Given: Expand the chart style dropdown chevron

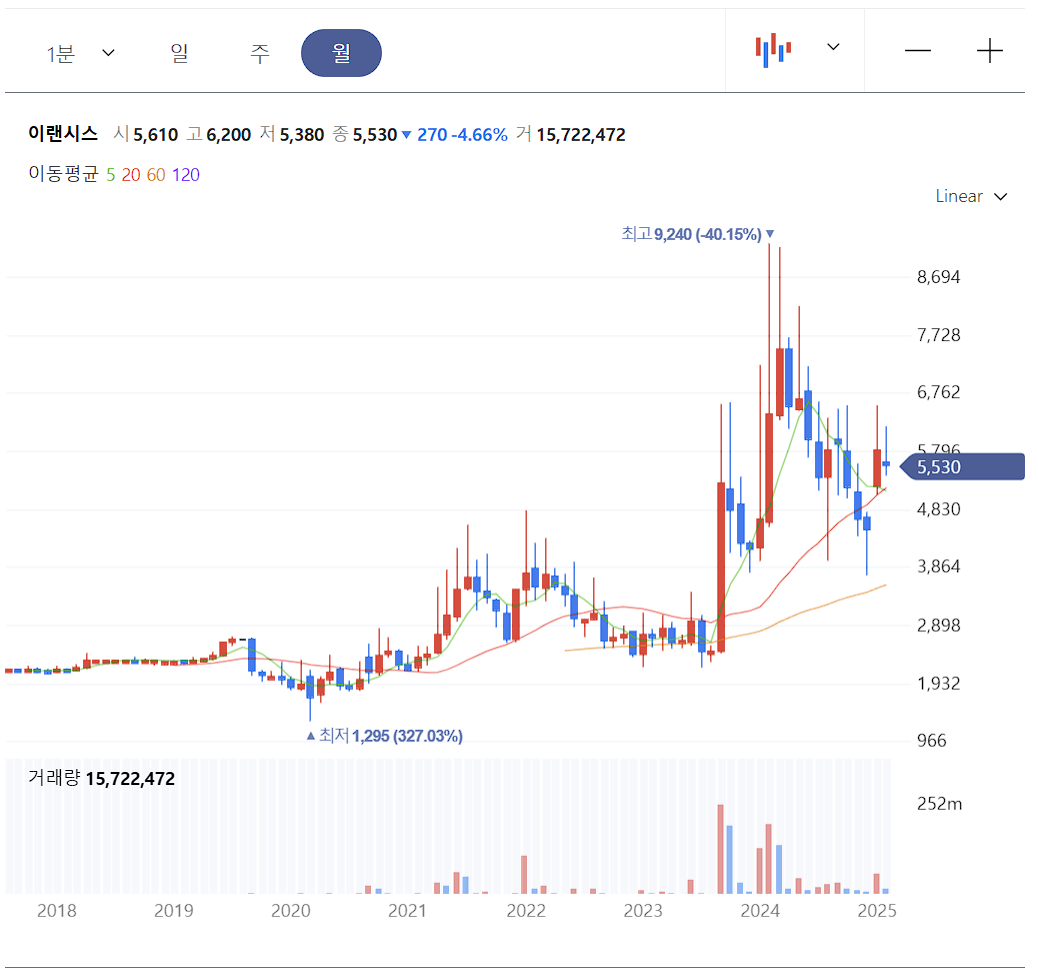Looking at the screenshot, I should click(x=833, y=48).
